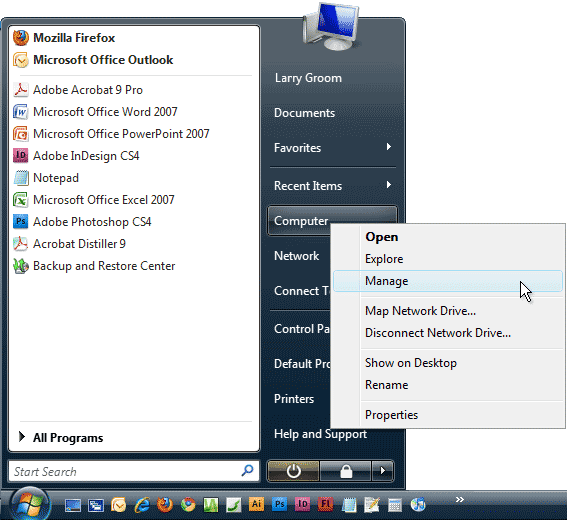This screenshot has height=520, width=567.
Task: Expand All Programs list
Action: click(61, 438)
